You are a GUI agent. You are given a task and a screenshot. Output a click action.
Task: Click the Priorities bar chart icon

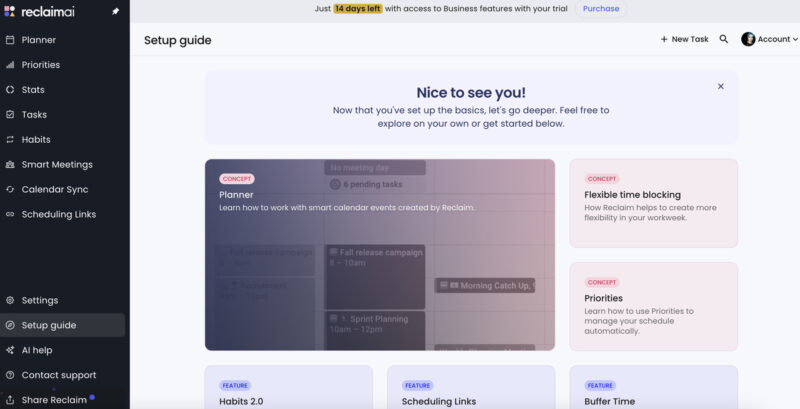(x=10, y=65)
